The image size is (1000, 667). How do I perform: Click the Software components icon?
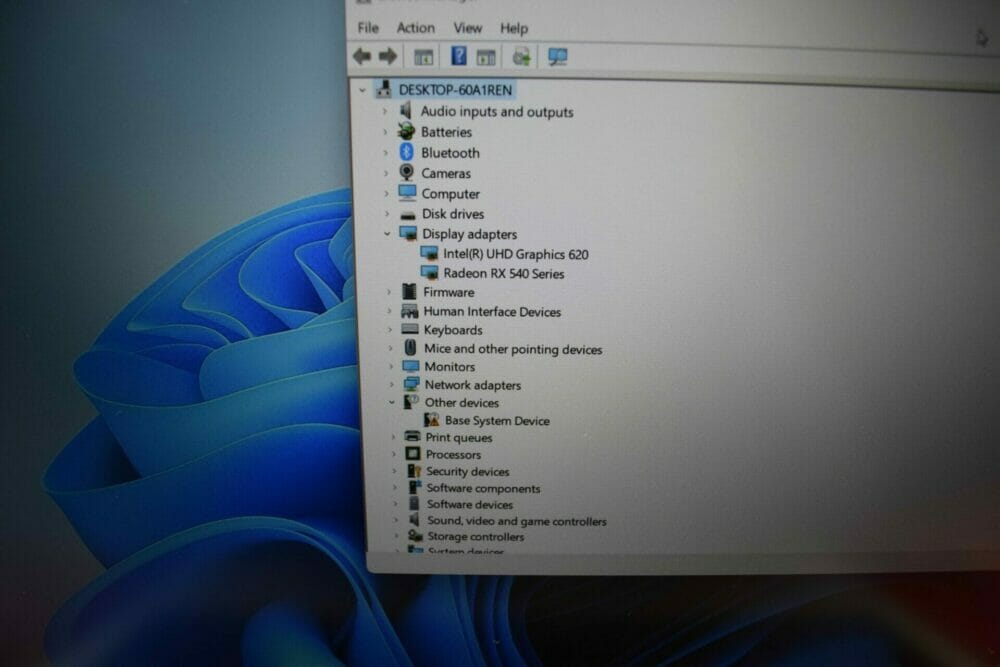coord(415,487)
